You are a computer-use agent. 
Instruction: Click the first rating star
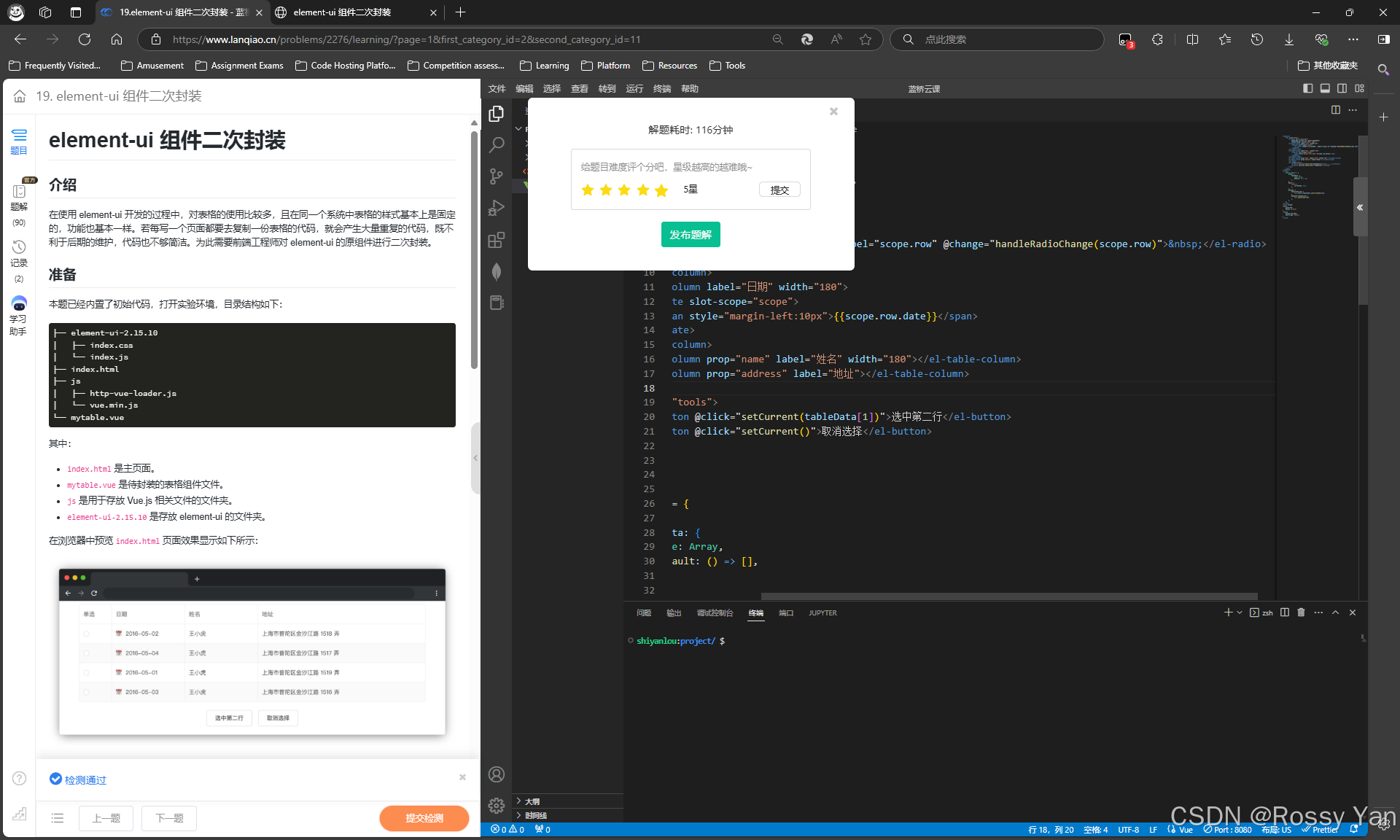point(588,190)
